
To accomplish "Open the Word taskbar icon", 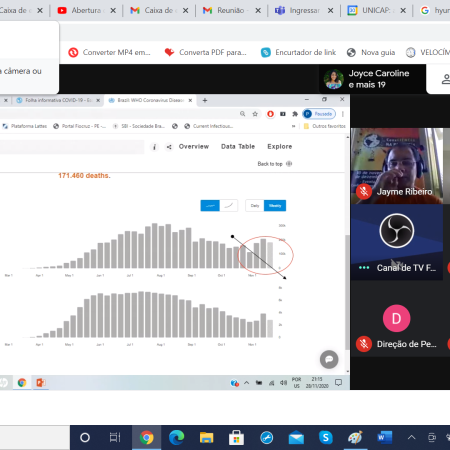I will pyautogui.click(x=385, y=437).
